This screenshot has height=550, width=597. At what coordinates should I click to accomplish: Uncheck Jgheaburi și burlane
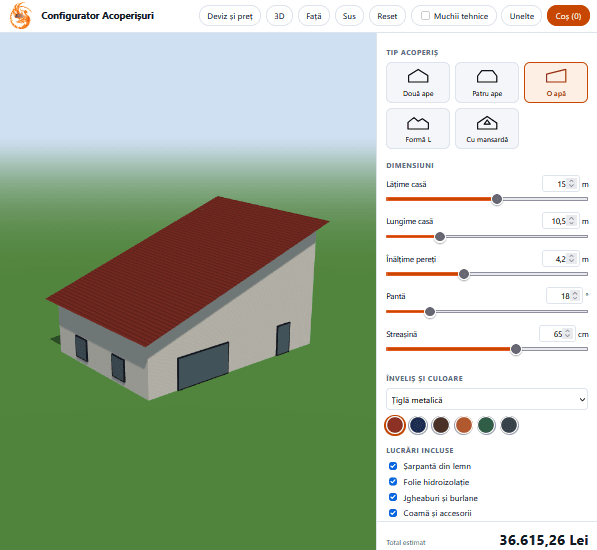point(393,497)
